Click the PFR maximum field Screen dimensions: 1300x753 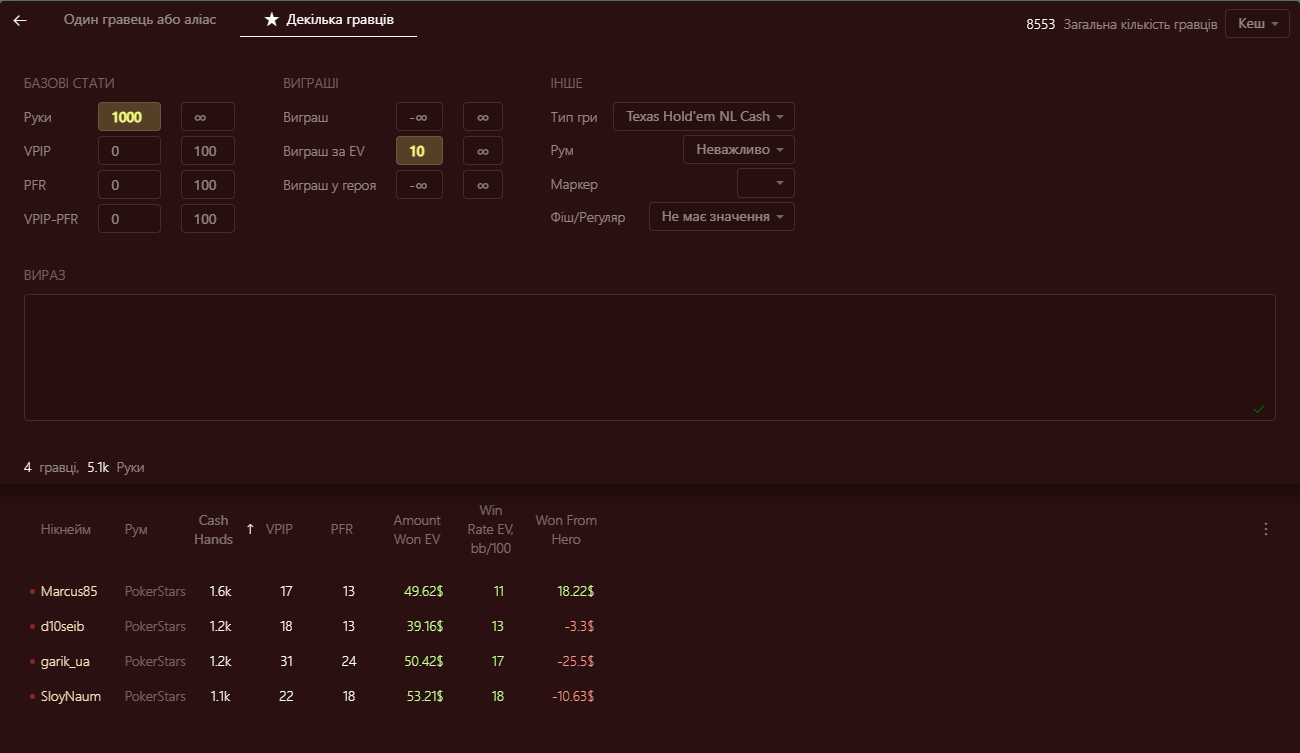pos(208,185)
